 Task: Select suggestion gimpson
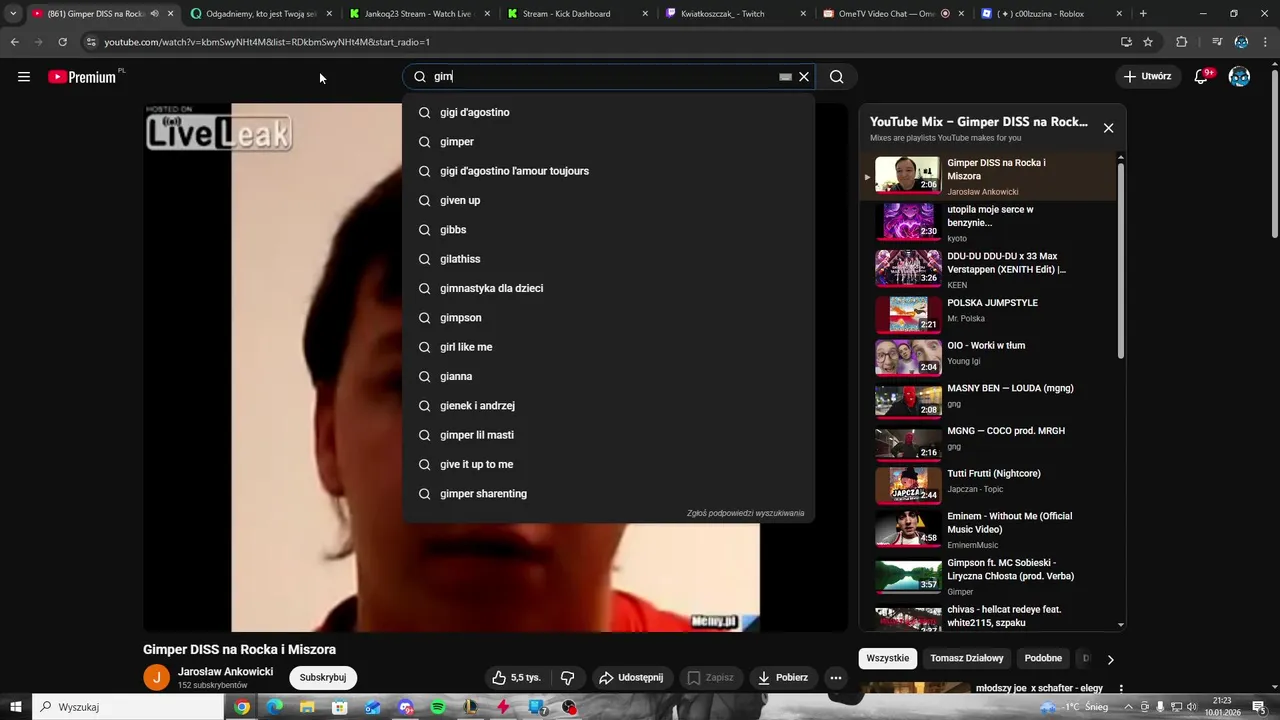coord(608,318)
